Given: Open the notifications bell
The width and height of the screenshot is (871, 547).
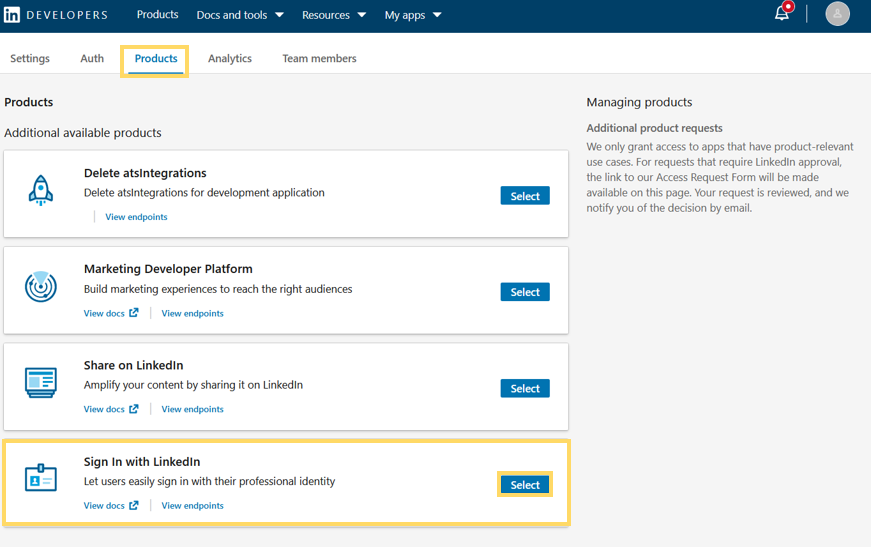Looking at the screenshot, I should [x=782, y=14].
